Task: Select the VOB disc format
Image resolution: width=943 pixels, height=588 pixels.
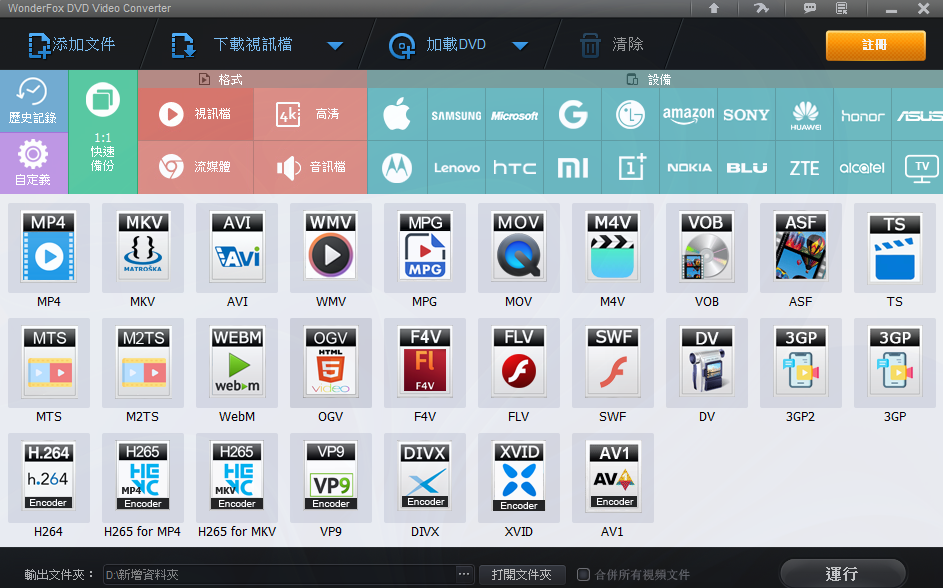Action: [707, 247]
